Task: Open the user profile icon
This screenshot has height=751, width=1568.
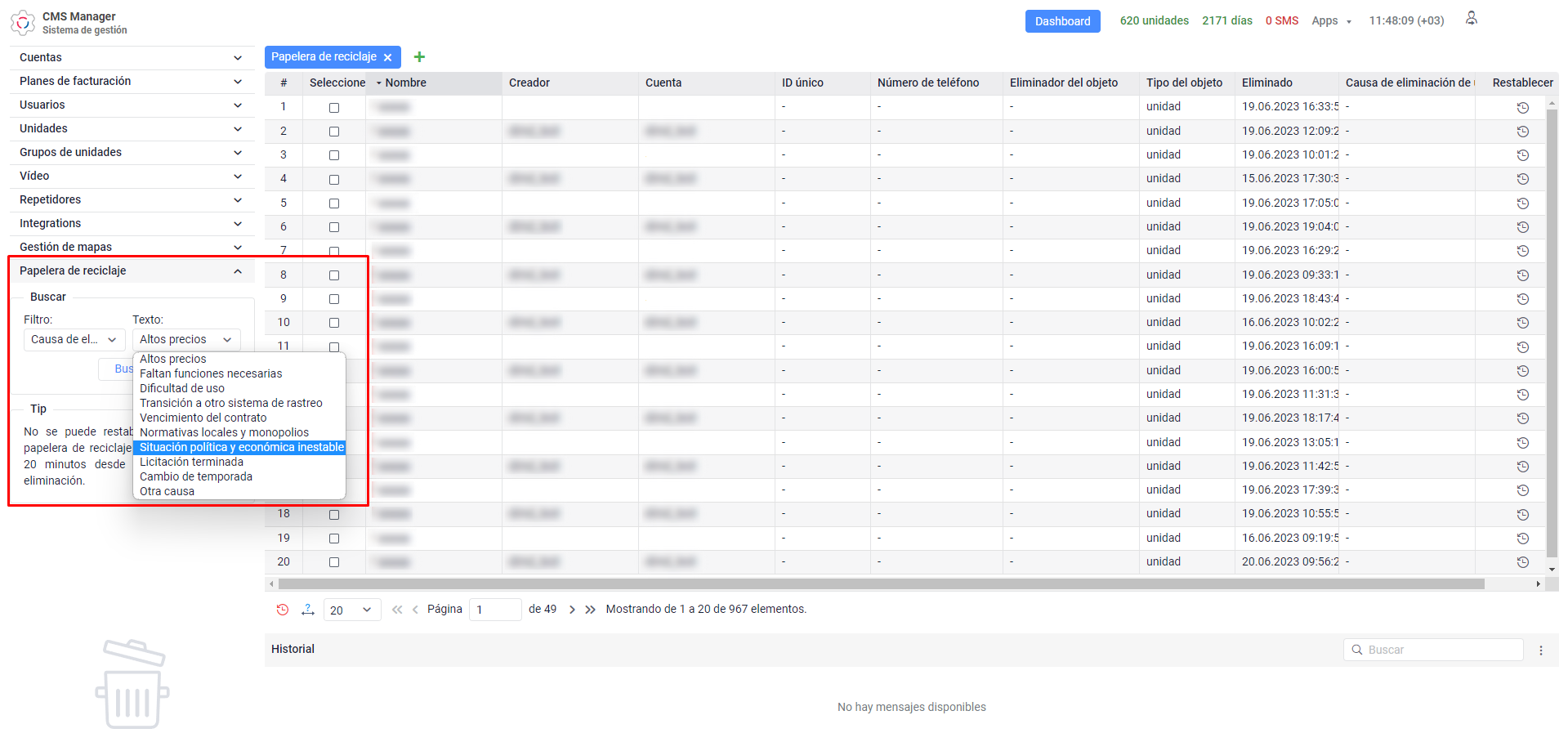Action: coord(1471,19)
